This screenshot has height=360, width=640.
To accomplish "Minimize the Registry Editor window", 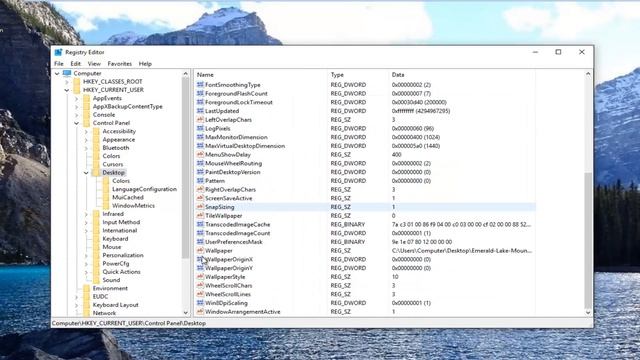I will point(536,52).
